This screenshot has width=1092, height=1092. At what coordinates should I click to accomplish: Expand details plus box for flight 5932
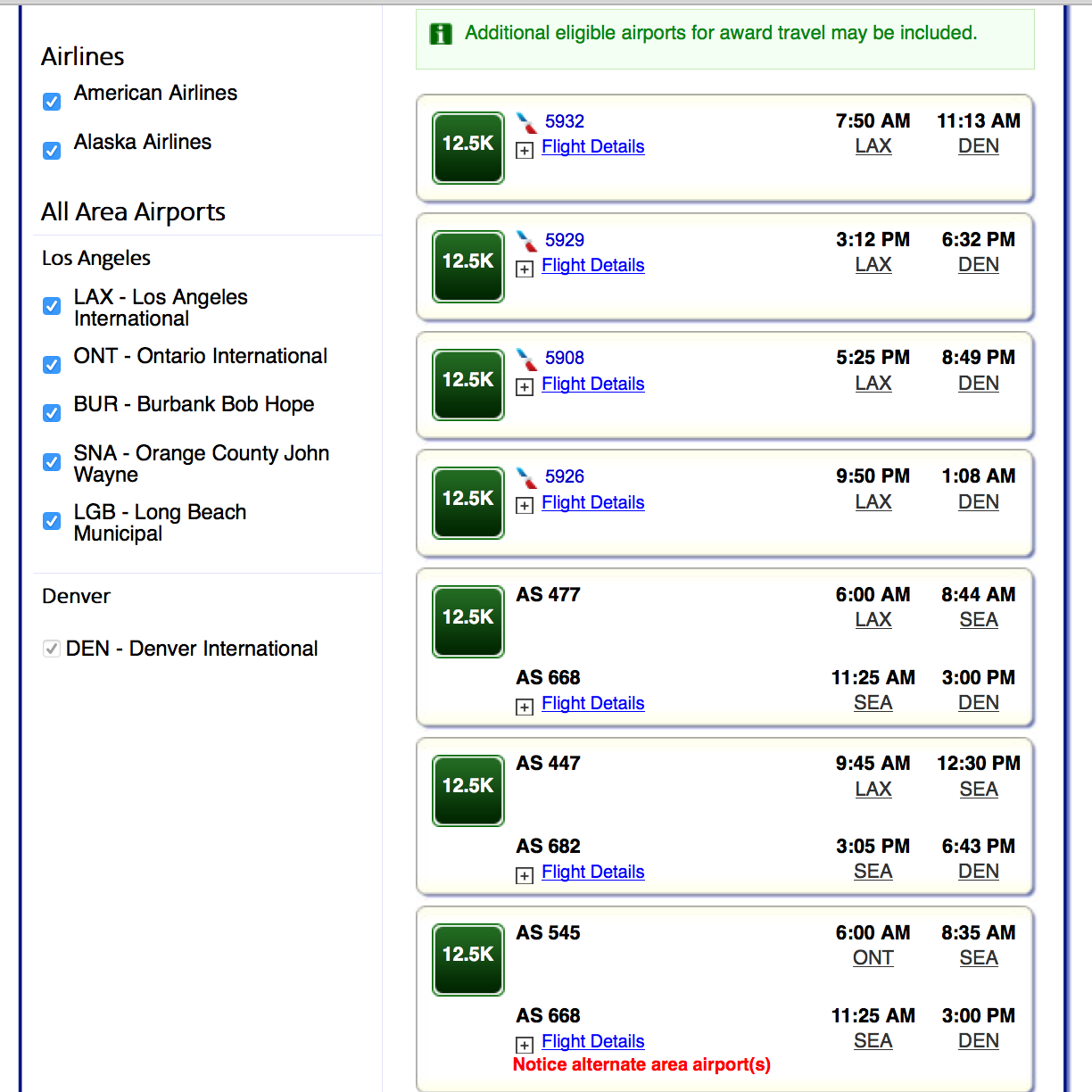click(525, 151)
